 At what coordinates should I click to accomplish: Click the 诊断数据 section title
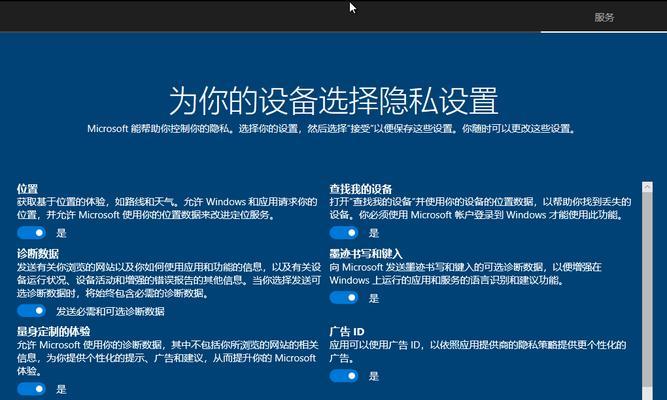(38, 254)
